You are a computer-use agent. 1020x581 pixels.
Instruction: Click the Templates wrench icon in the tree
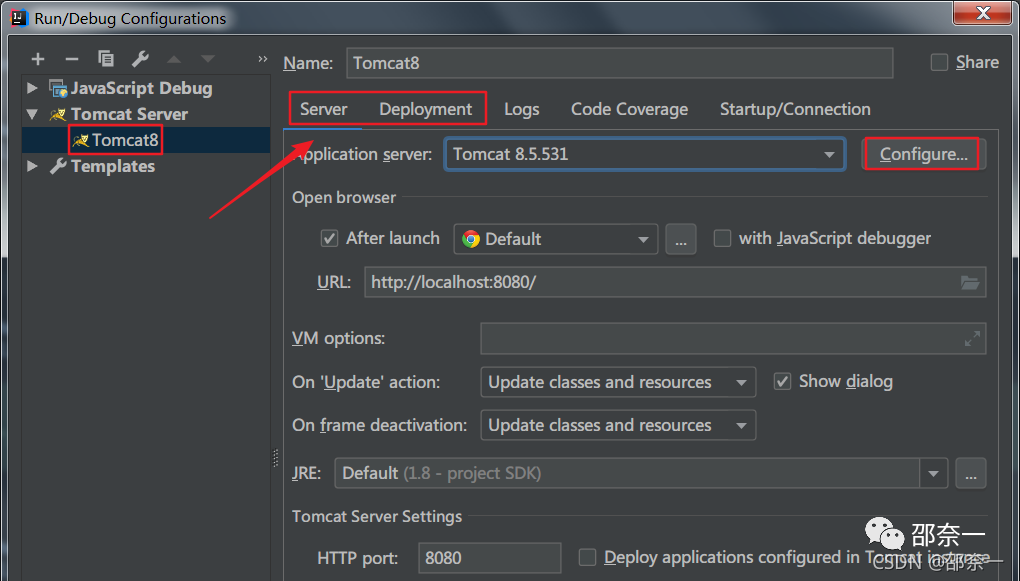click(59, 167)
